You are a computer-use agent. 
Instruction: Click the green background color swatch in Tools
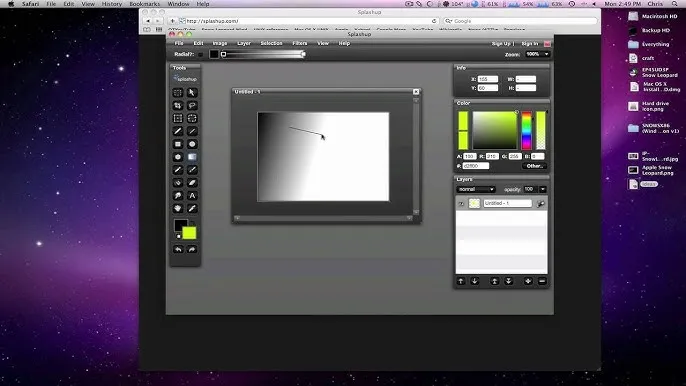pos(189,233)
